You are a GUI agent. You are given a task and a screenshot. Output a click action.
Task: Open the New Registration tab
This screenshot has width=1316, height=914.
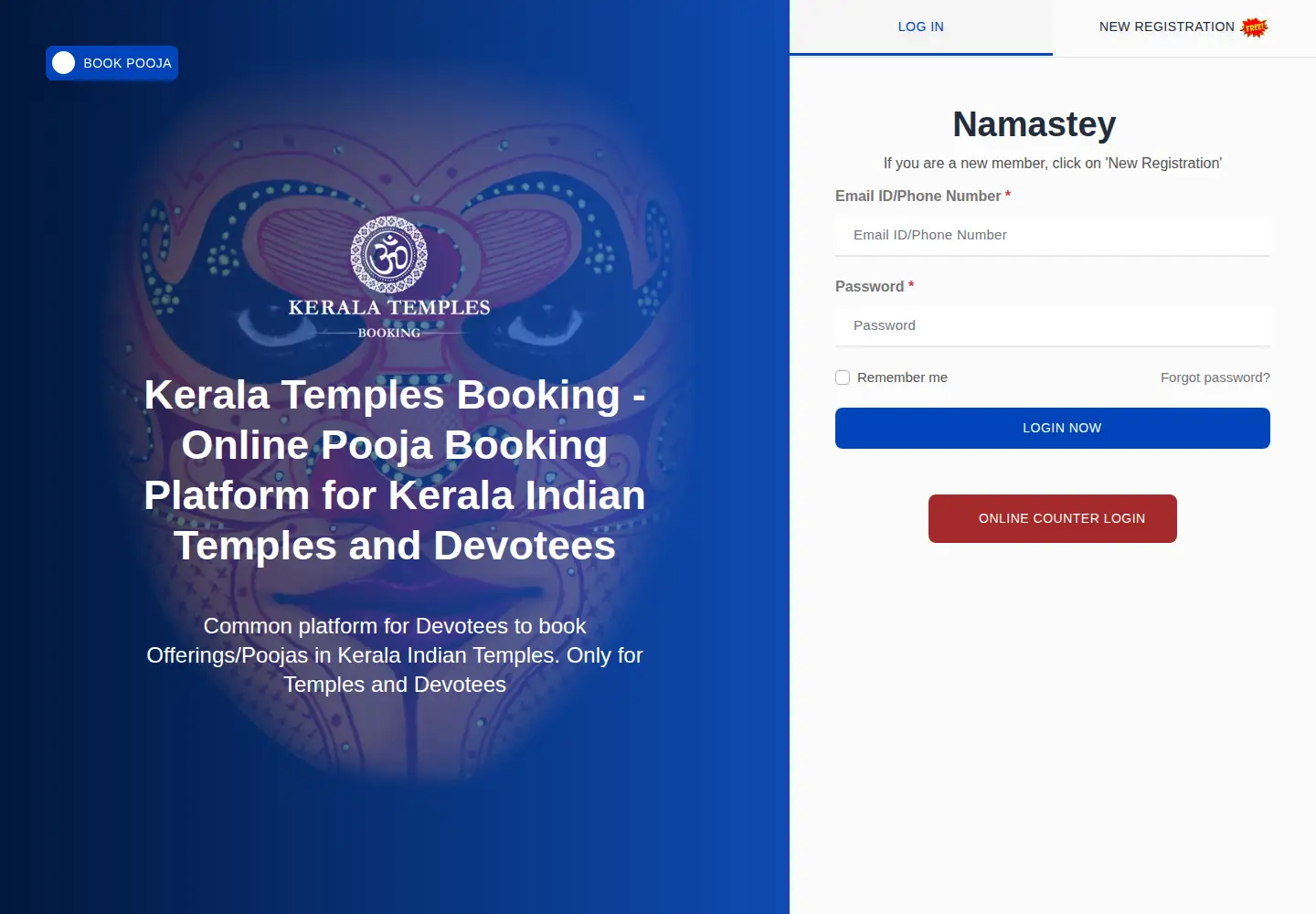point(1184,27)
